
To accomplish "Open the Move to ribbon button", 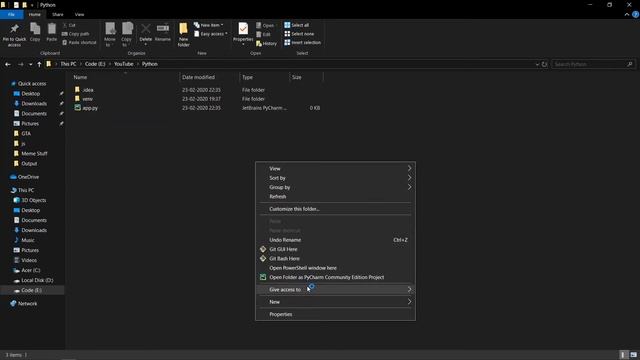I will coord(110,35).
